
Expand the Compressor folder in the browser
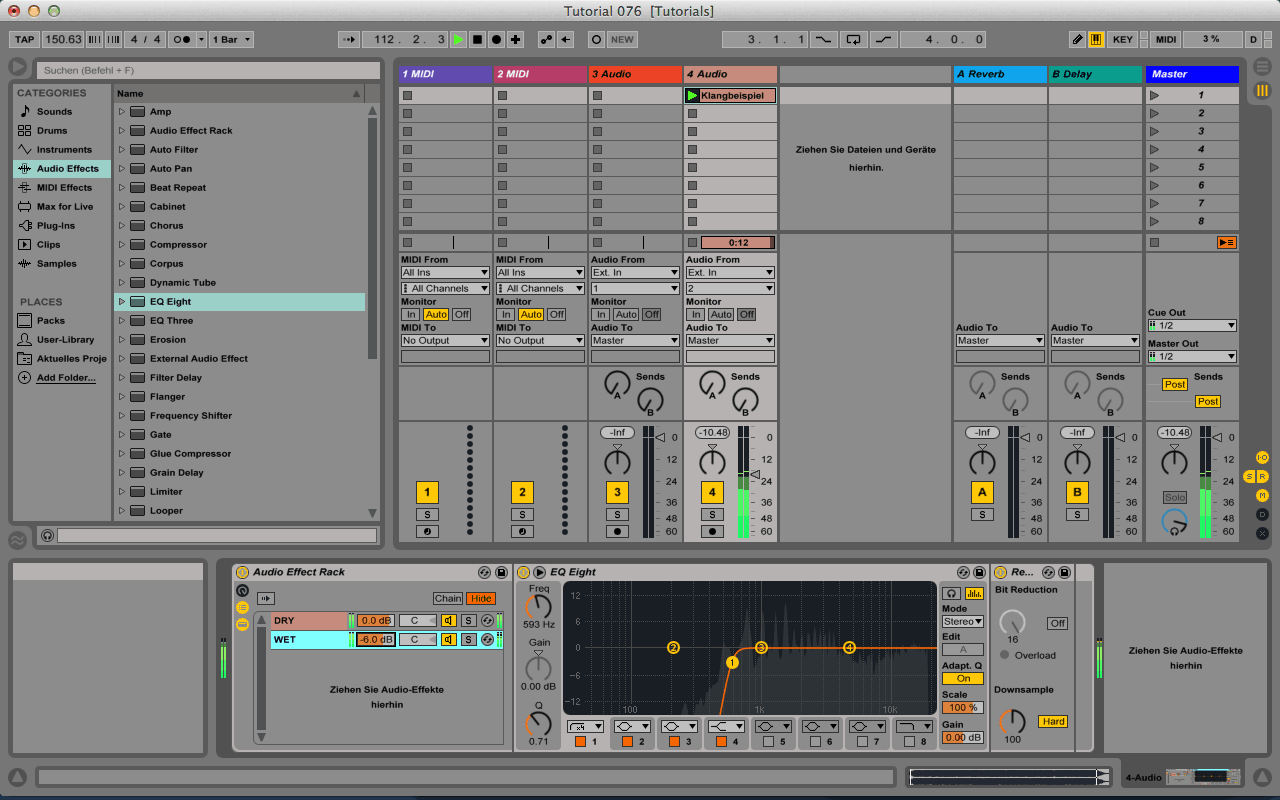[122, 244]
